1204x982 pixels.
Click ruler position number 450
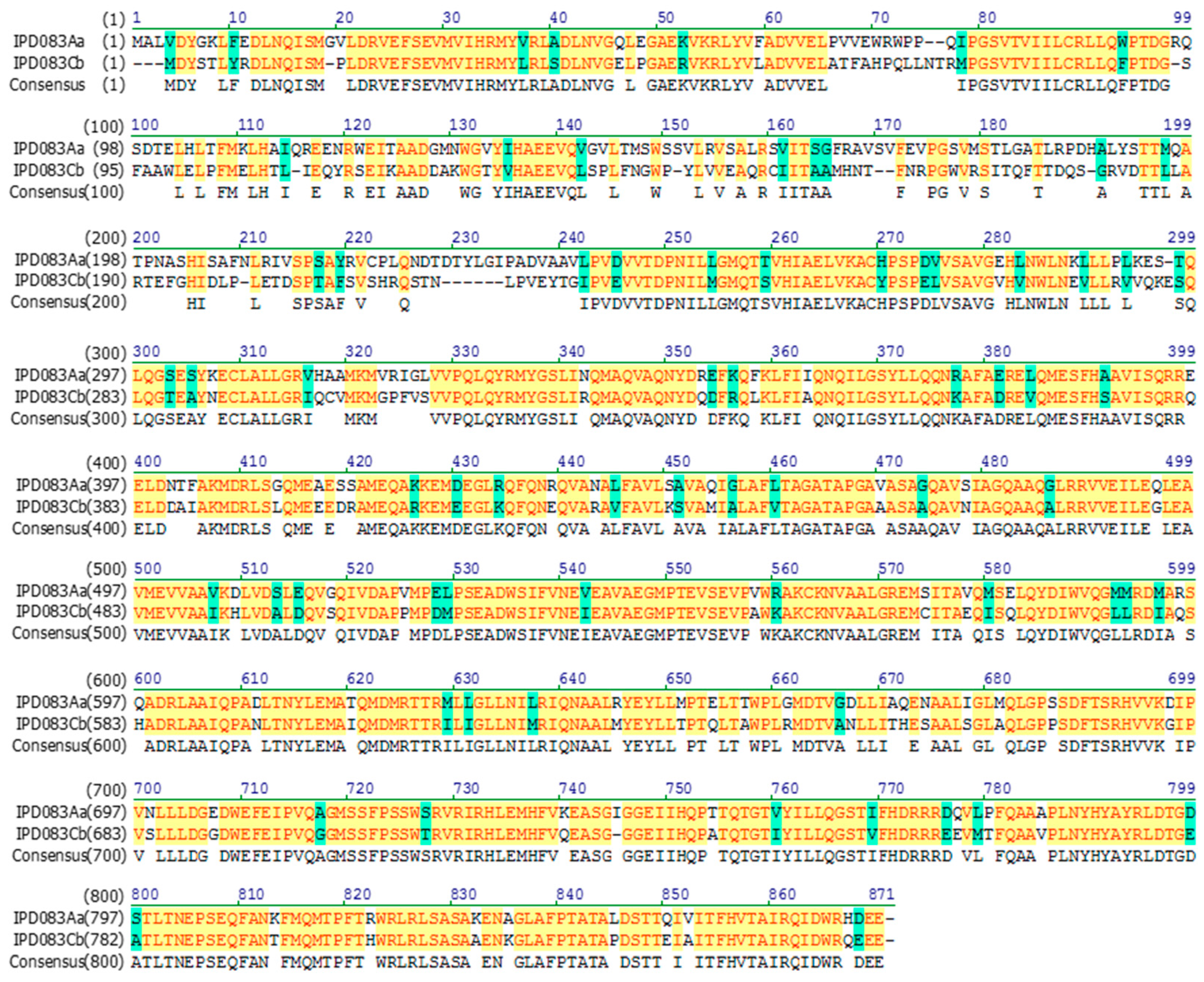[678, 462]
